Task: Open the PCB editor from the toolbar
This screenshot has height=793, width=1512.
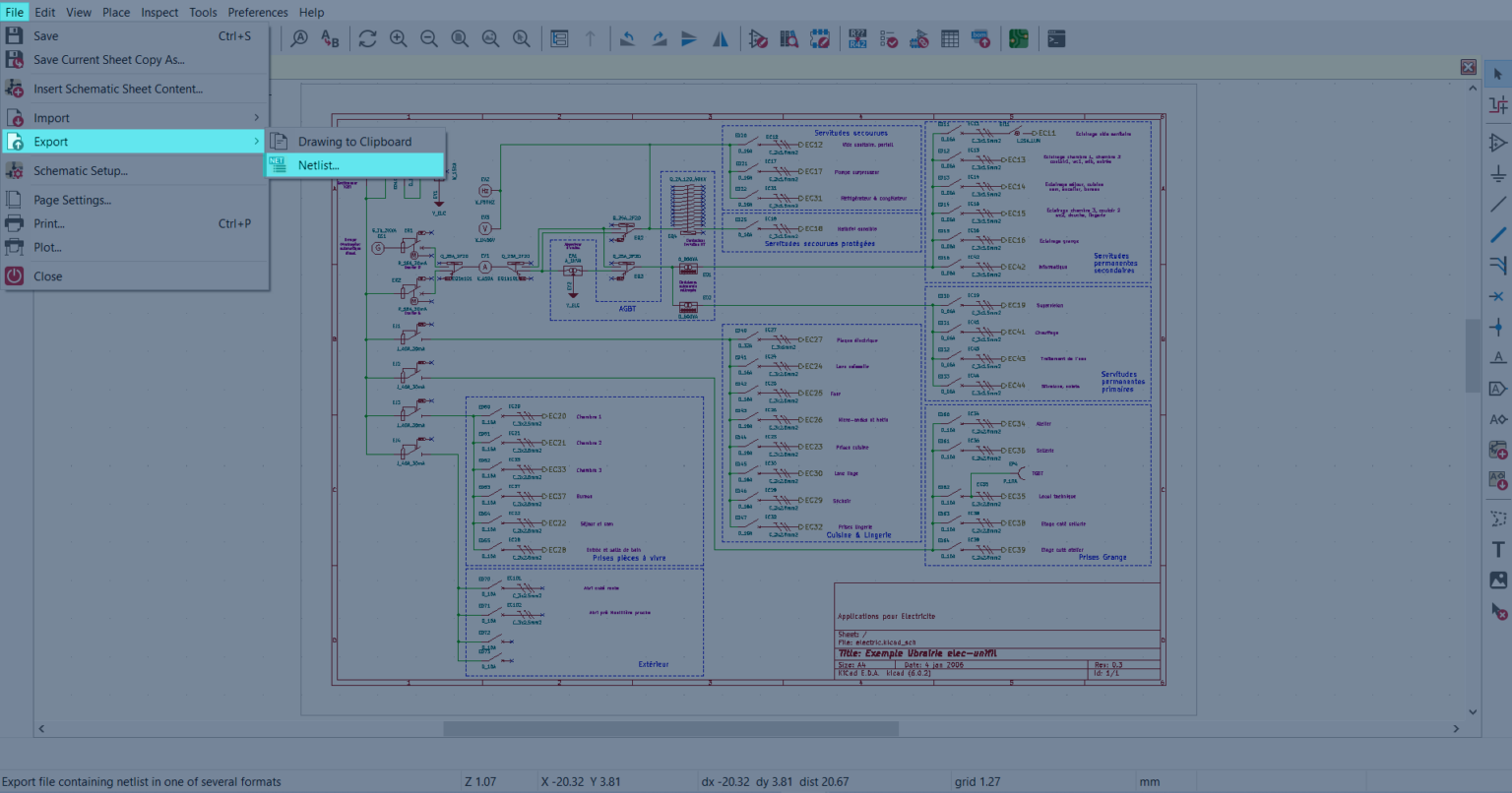Action: (x=1018, y=38)
